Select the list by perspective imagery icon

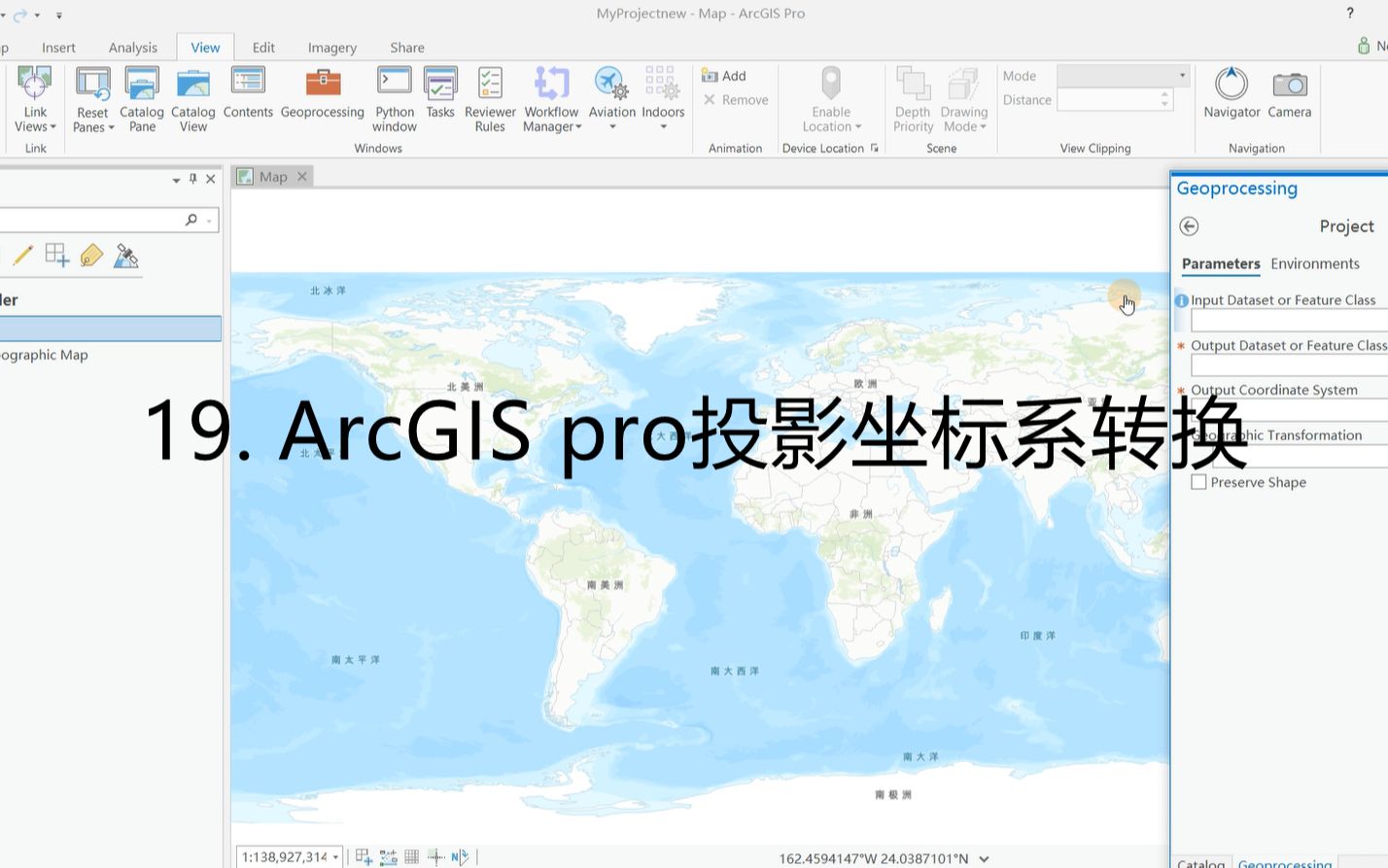pyautogui.click(x=126, y=256)
